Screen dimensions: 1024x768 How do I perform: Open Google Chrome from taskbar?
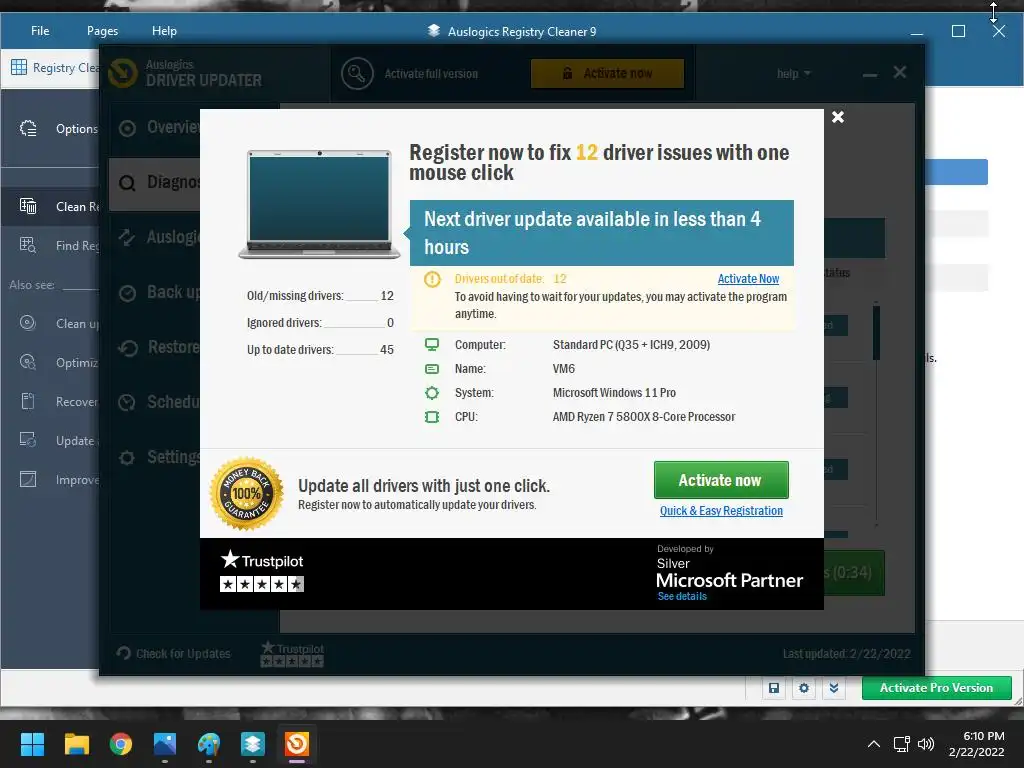pos(121,744)
